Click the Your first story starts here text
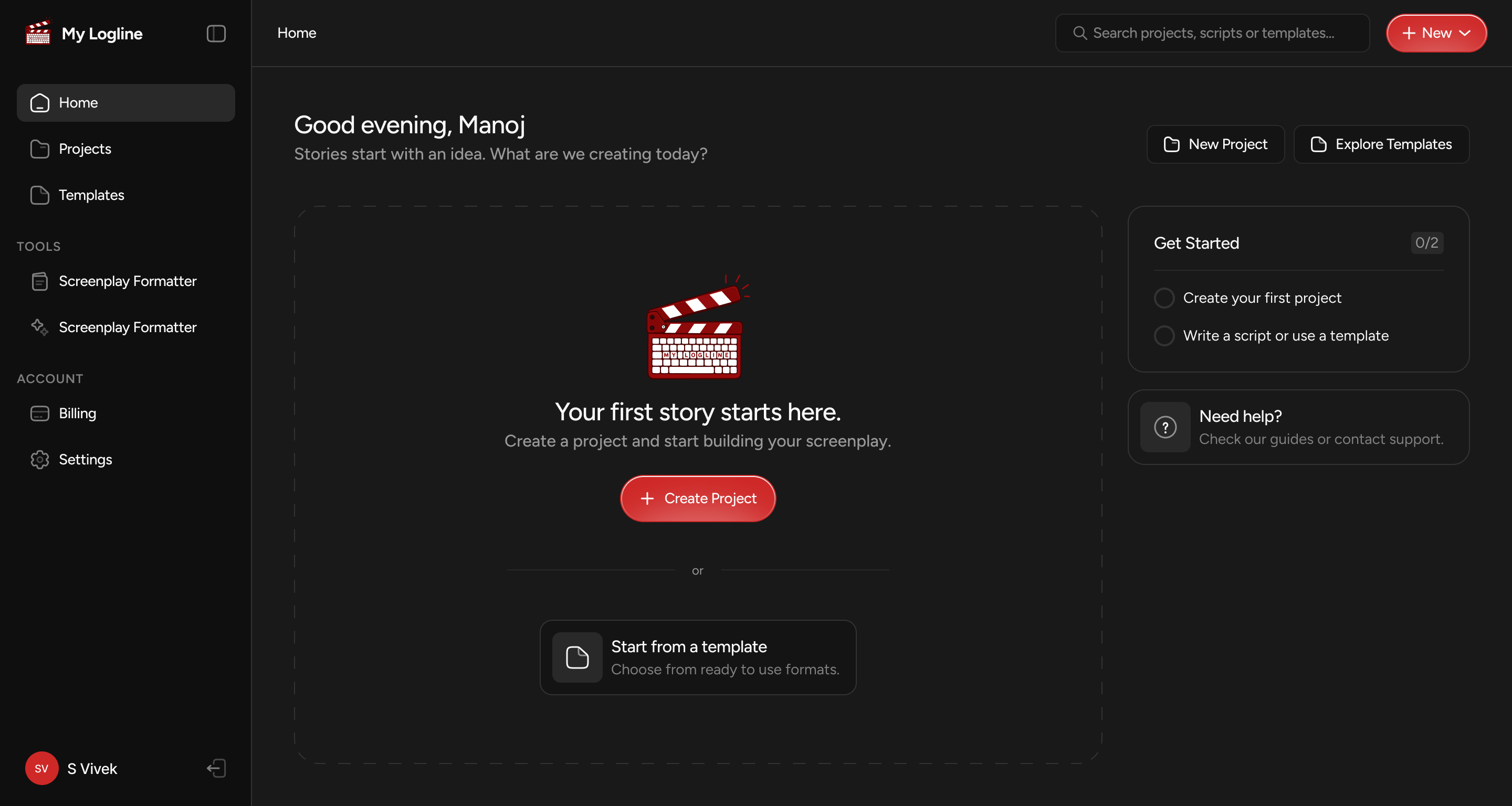The width and height of the screenshot is (1512, 806). coord(698,412)
